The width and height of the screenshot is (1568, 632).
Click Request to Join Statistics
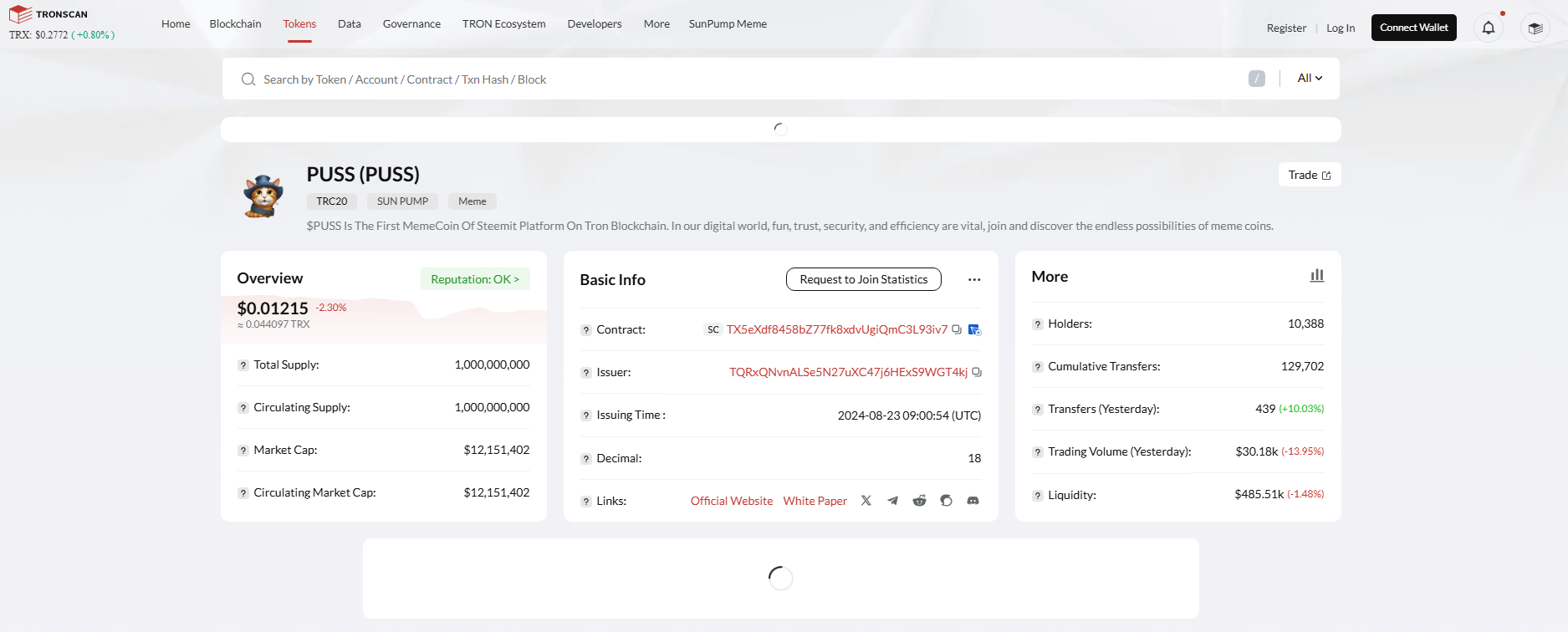pyautogui.click(x=864, y=279)
